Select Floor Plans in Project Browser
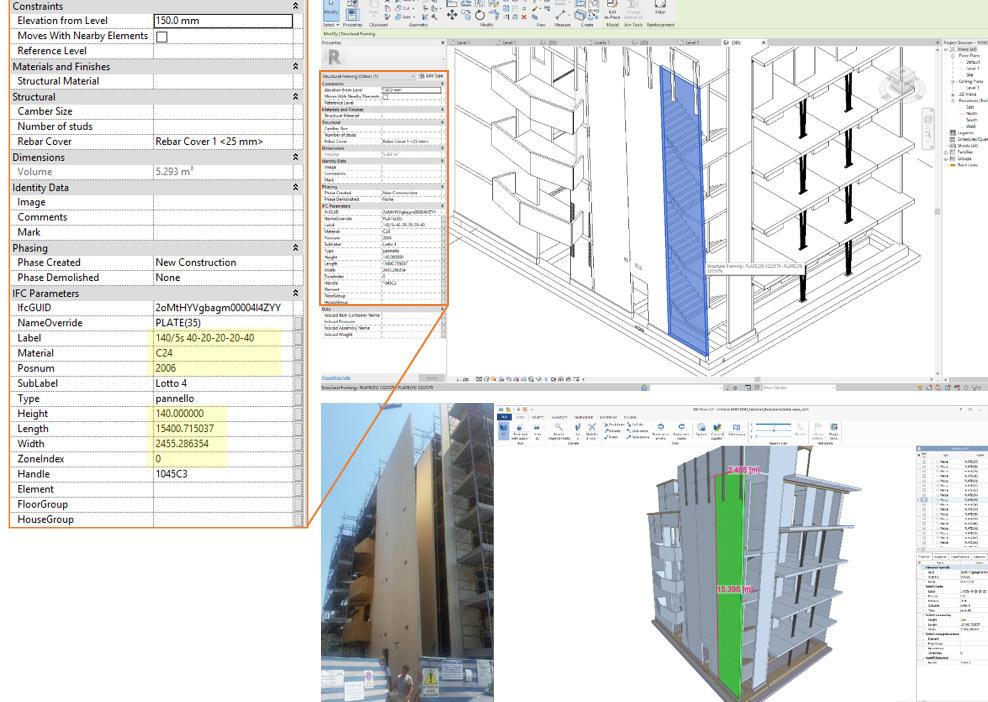Image resolution: width=988 pixels, height=702 pixels. [x=969, y=55]
